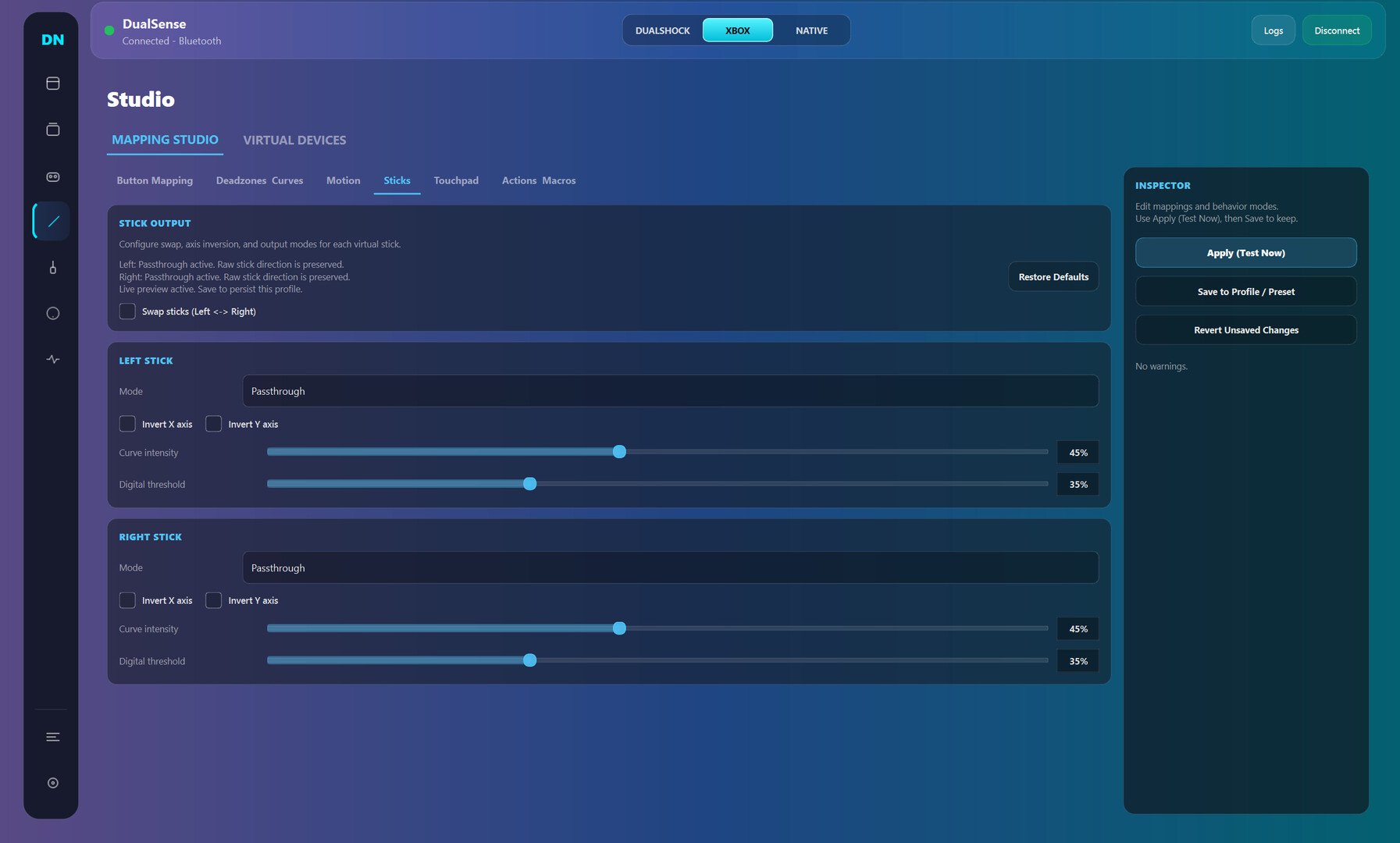Viewport: 1400px width, 843px height.
Task: Enable Swap sticks (Left <-> Right) checkbox
Action: (127, 311)
